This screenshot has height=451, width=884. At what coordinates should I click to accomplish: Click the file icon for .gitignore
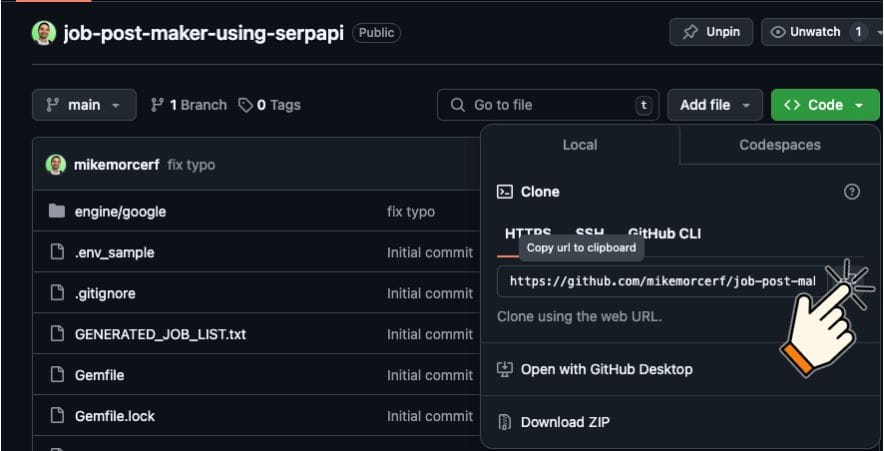point(57,293)
